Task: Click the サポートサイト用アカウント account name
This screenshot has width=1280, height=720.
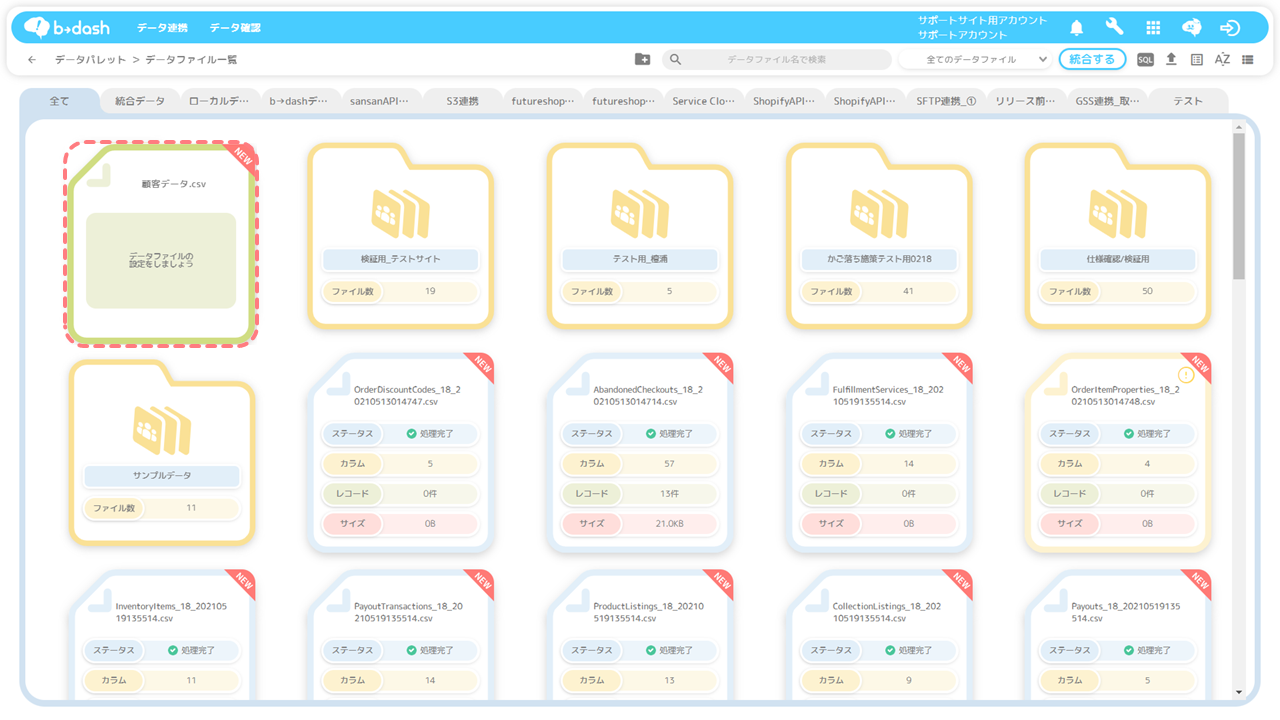Action: click(x=982, y=20)
